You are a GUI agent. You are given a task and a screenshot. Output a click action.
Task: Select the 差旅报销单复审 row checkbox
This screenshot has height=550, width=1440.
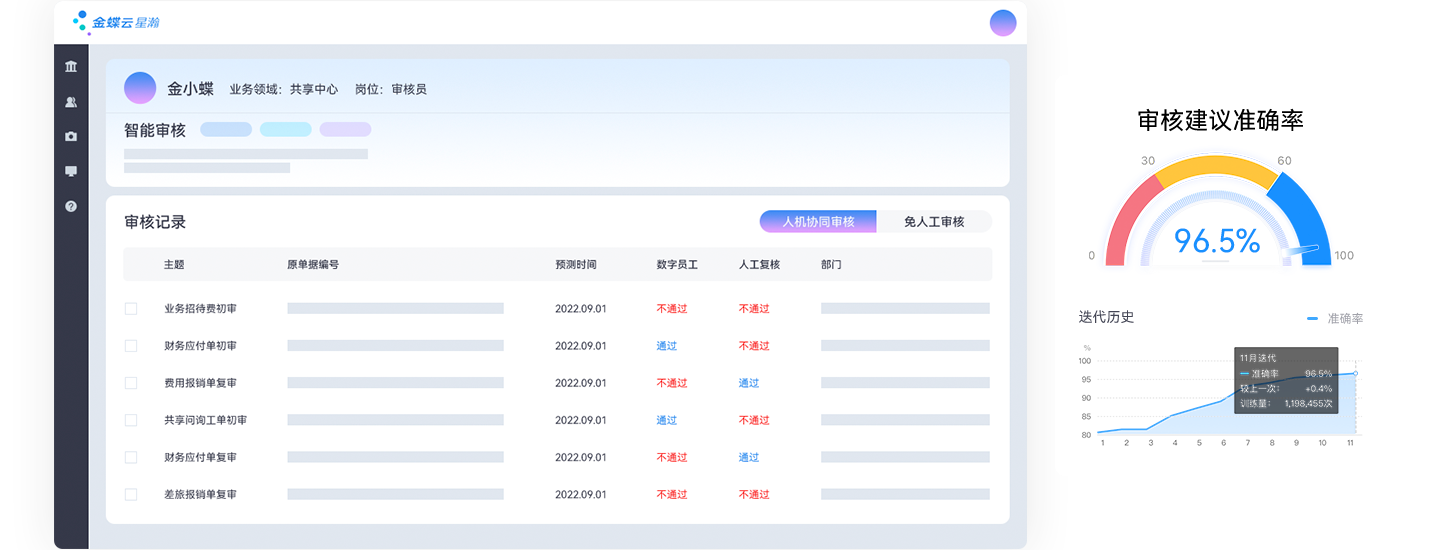pos(131,494)
